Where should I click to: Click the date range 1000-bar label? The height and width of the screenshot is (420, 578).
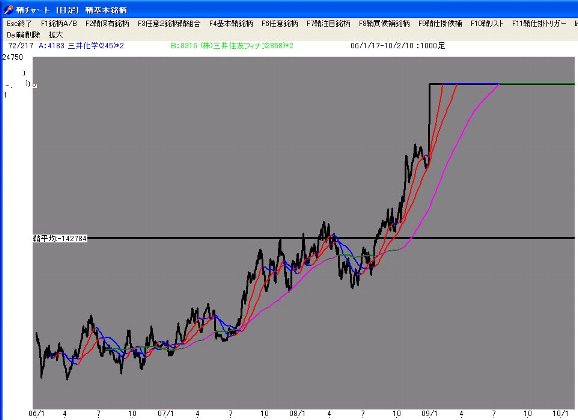(x=397, y=46)
